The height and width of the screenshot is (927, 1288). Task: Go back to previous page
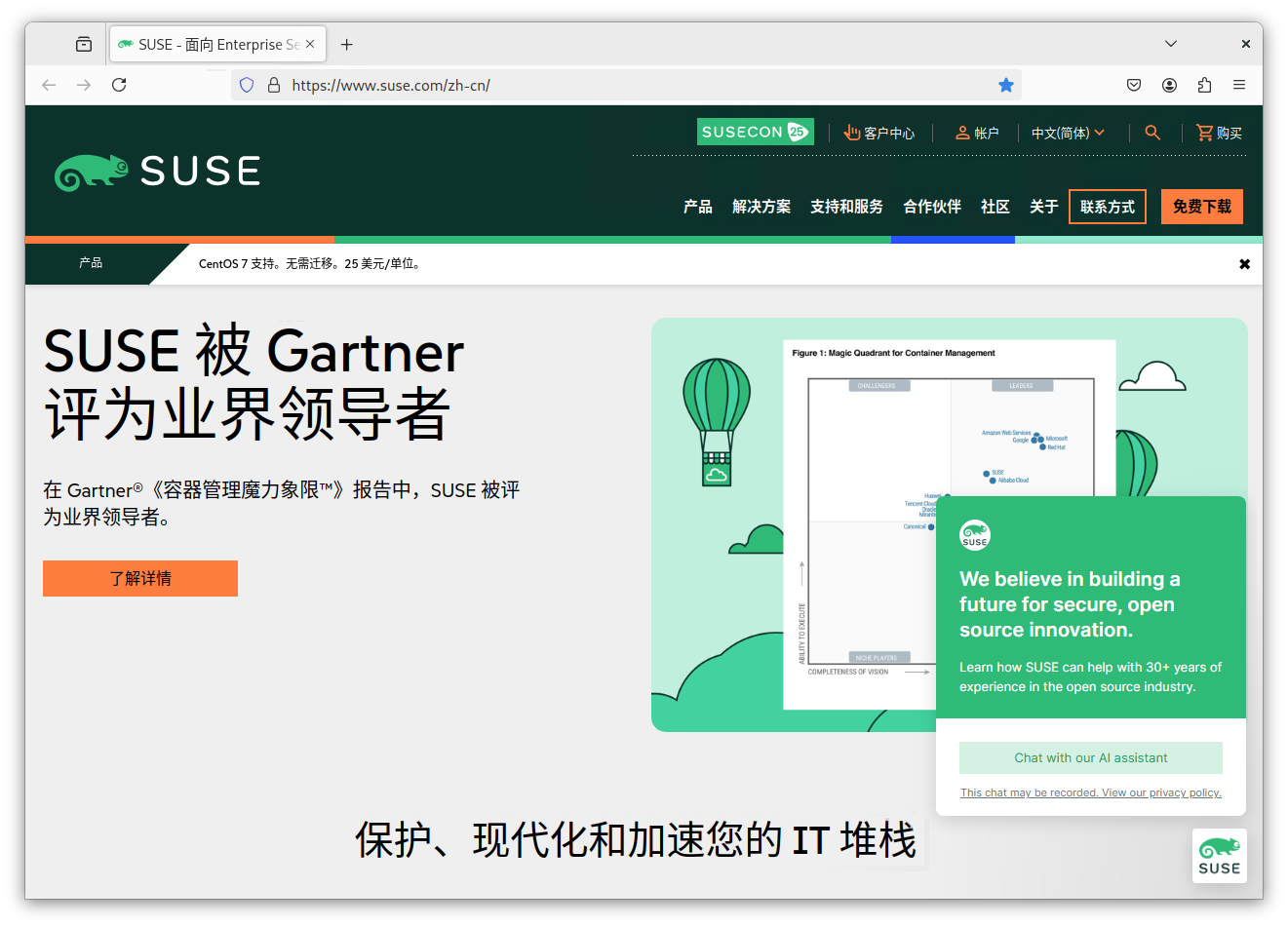pyautogui.click(x=49, y=85)
